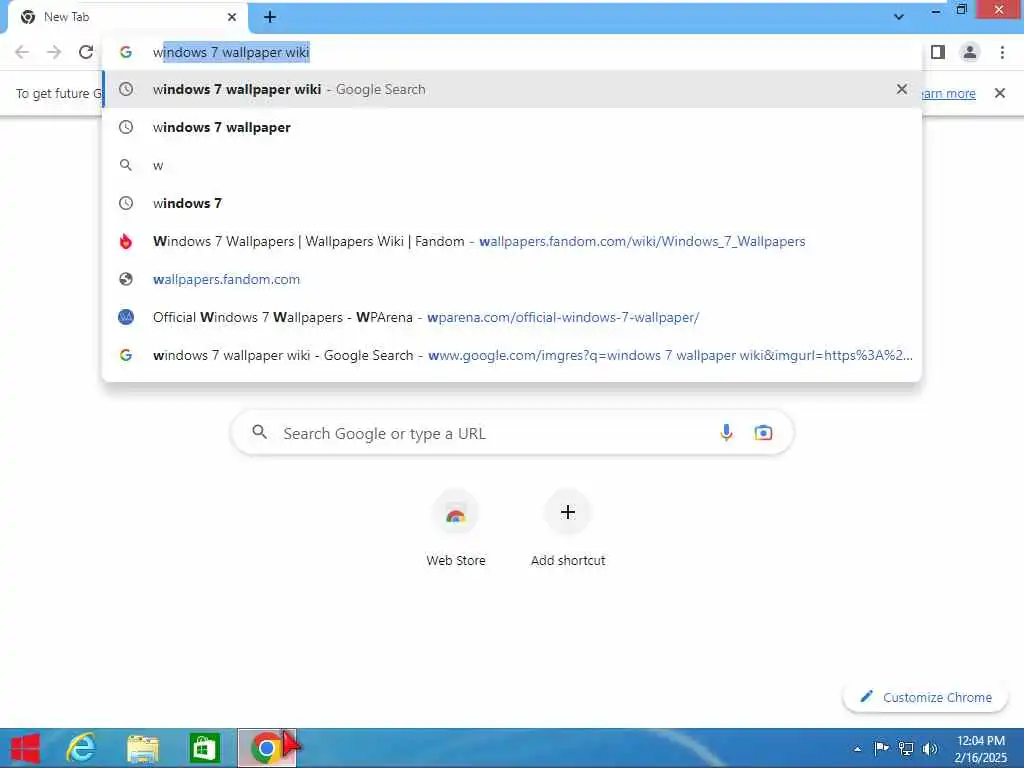Open Official Windows 7 Wallpapers WPArena suggestion
Screen dimensions: 1024x768
[512, 317]
